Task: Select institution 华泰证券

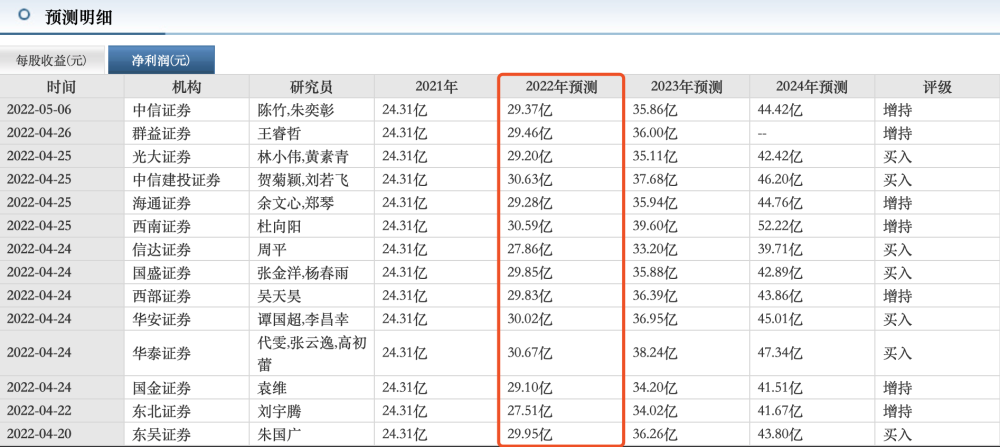Action: 161,353
